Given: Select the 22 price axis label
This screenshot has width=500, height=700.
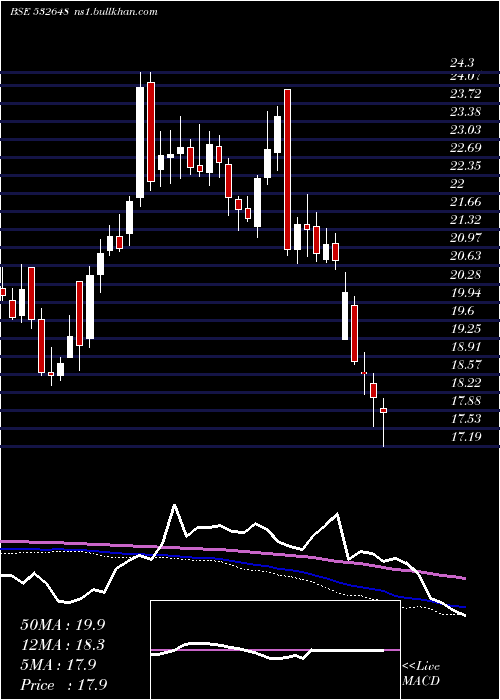Looking at the screenshot, I should (x=458, y=184).
